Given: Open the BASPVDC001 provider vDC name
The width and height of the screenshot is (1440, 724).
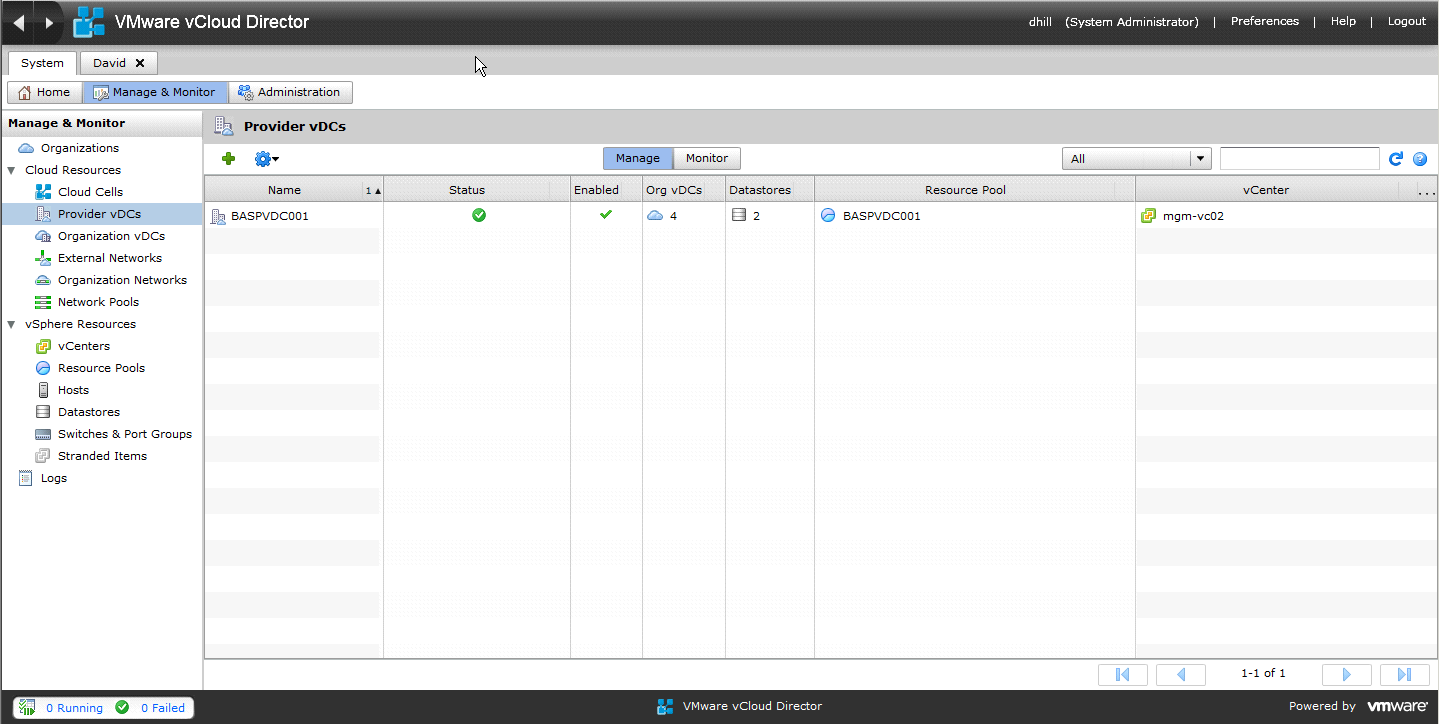Looking at the screenshot, I should (270, 215).
